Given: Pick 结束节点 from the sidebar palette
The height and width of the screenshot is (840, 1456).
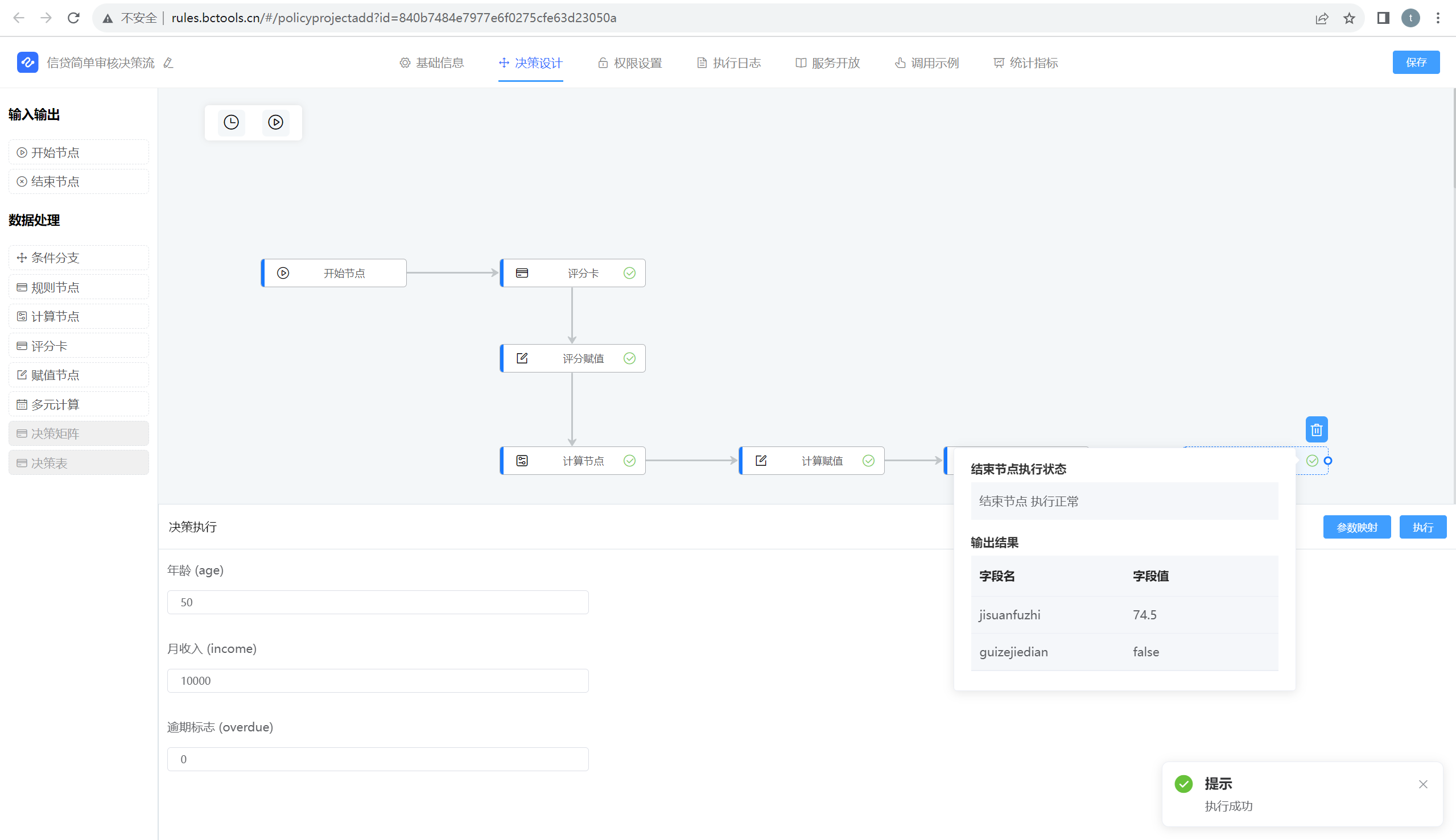Looking at the screenshot, I should click(x=79, y=182).
